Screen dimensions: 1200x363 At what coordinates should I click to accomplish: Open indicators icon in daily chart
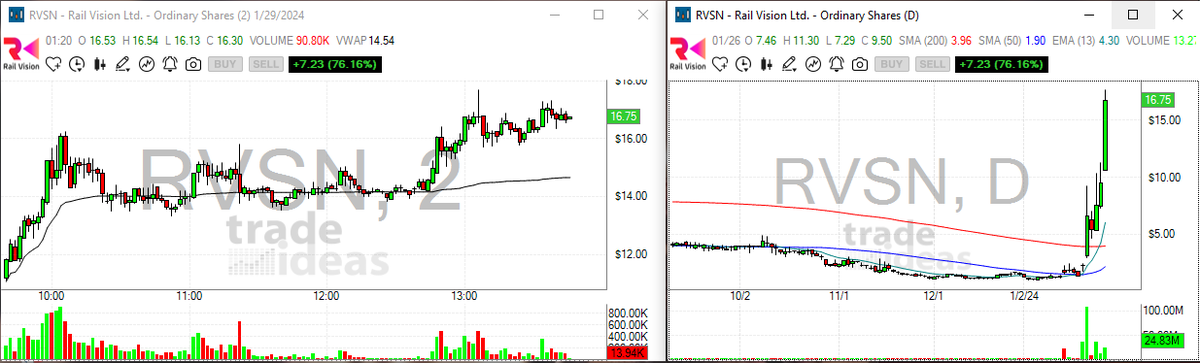[x=813, y=64]
